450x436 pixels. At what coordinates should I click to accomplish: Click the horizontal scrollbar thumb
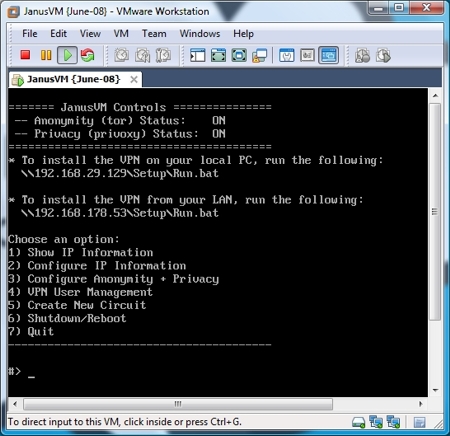178,404
